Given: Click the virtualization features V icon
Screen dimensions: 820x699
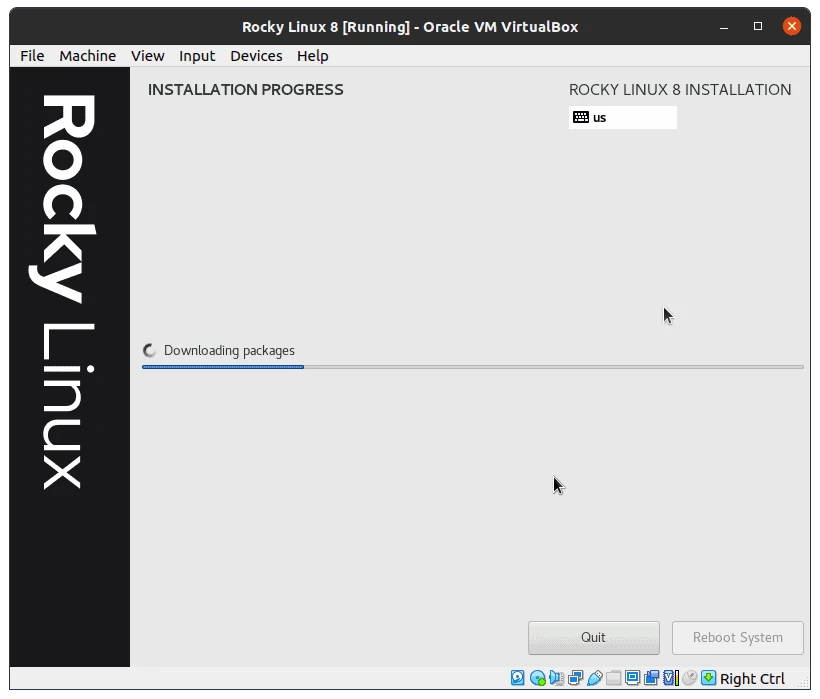Looking at the screenshot, I should coord(667,678).
